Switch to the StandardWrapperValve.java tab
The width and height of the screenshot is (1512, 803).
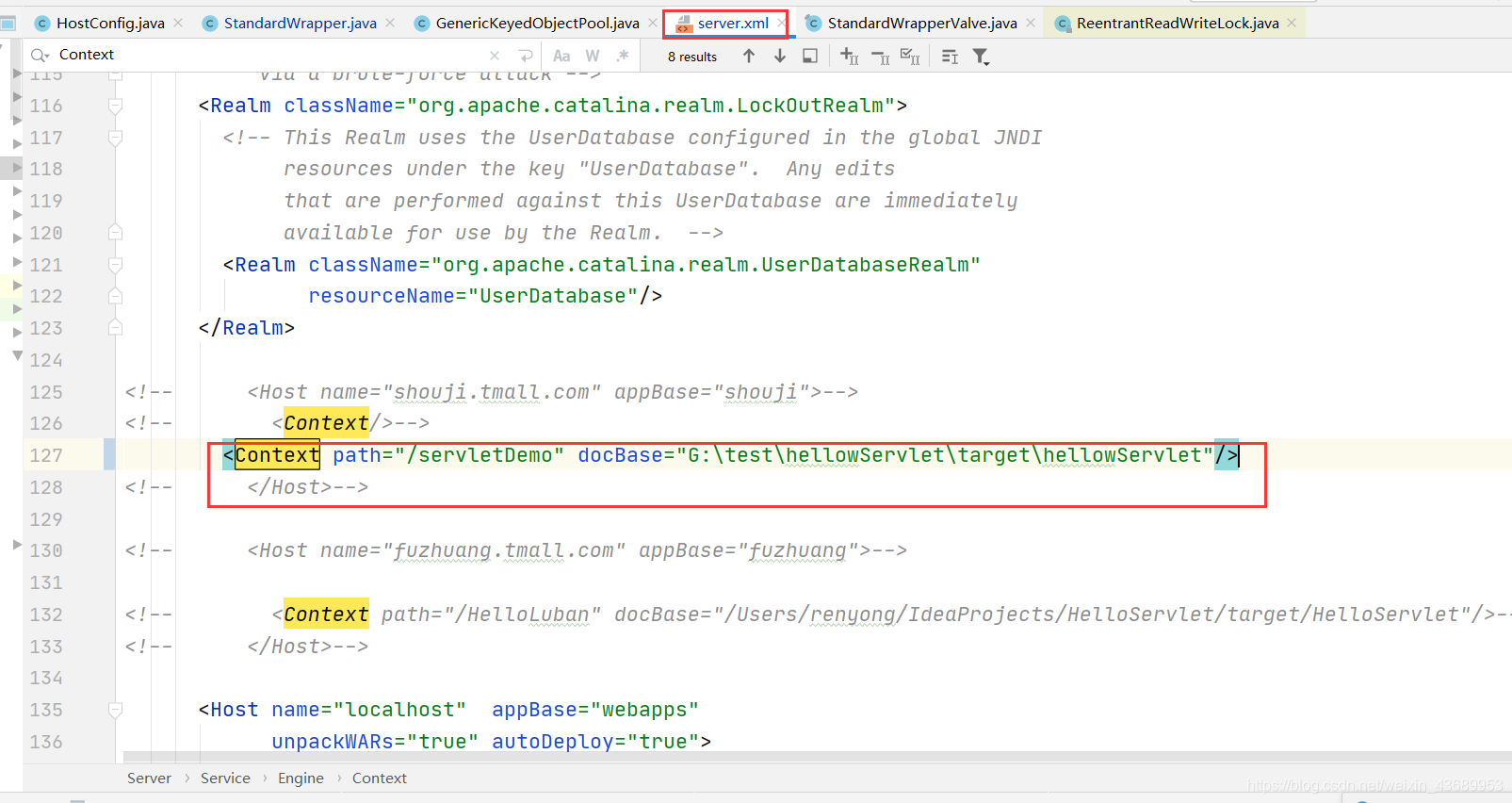point(922,23)
